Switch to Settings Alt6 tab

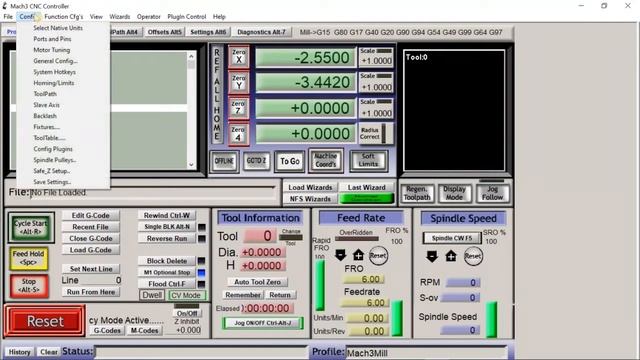point(208,32)
